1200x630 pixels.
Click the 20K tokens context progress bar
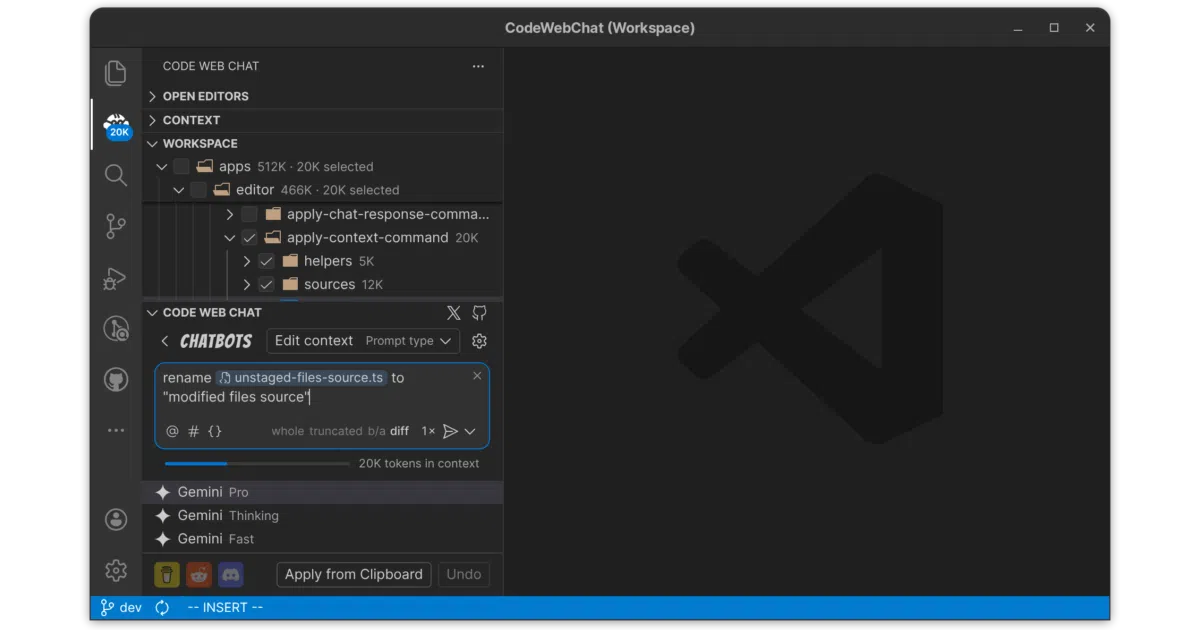257,464
